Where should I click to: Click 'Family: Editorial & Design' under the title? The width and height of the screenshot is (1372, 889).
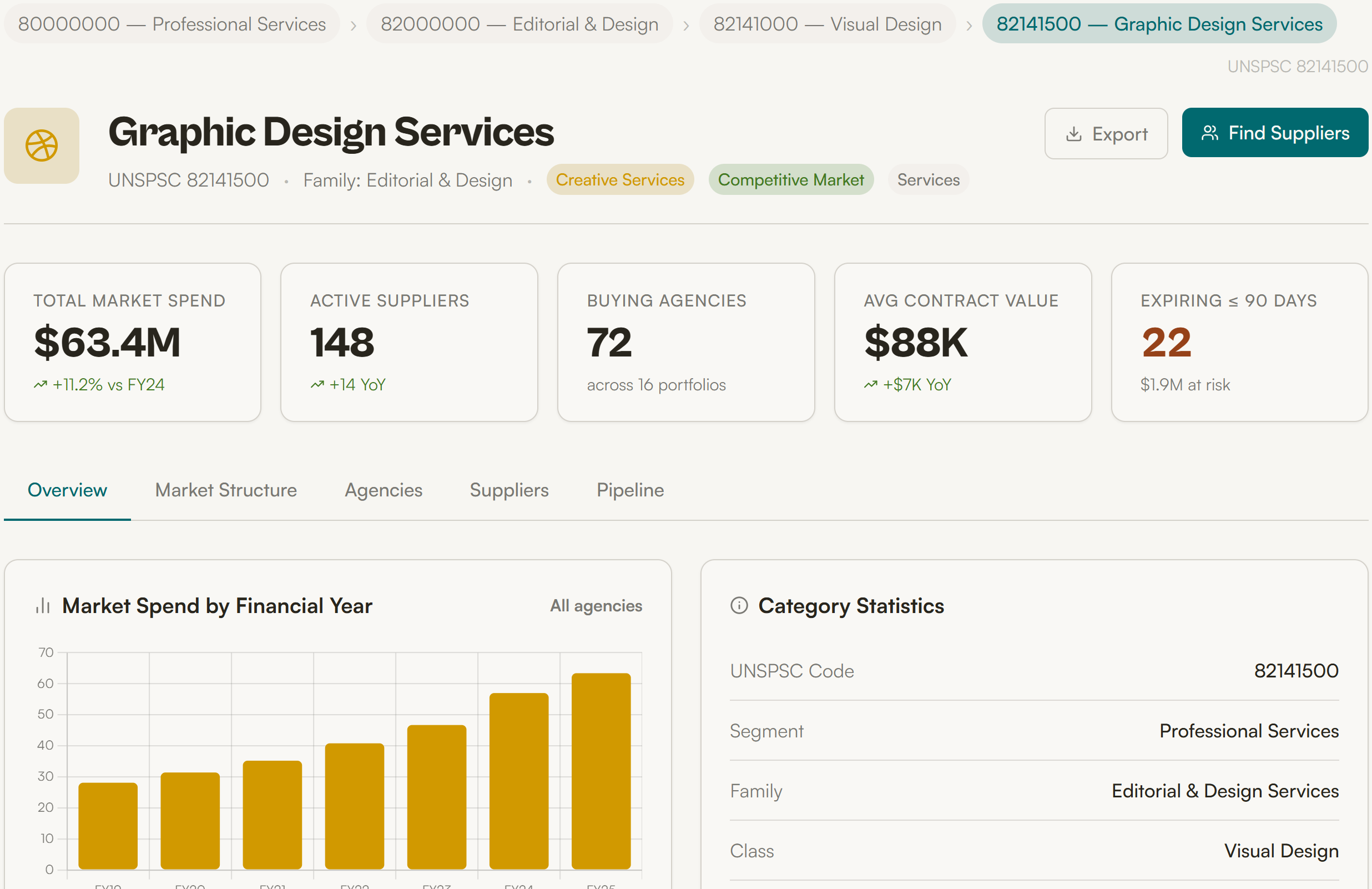(407, 180)
